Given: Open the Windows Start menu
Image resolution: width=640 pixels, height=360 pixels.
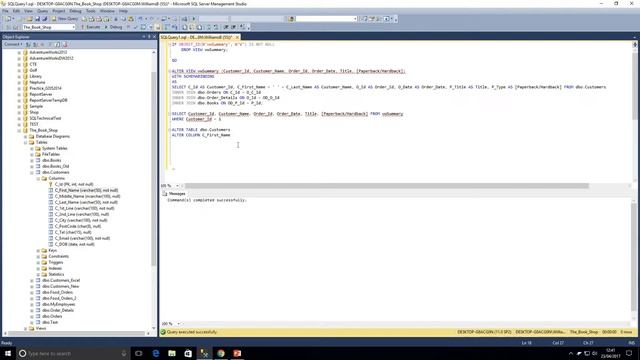Looking at the screenshot, I should 8,353.
